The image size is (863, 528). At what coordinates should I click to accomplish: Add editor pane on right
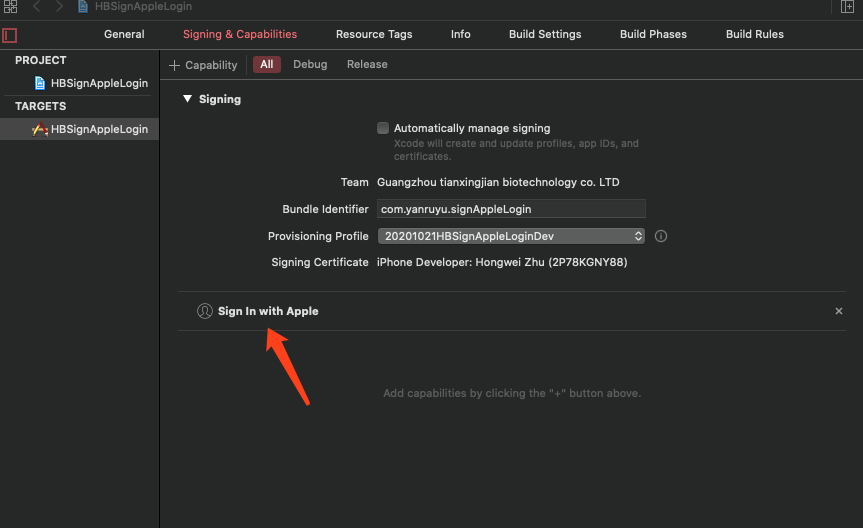[x=847, y=7]
